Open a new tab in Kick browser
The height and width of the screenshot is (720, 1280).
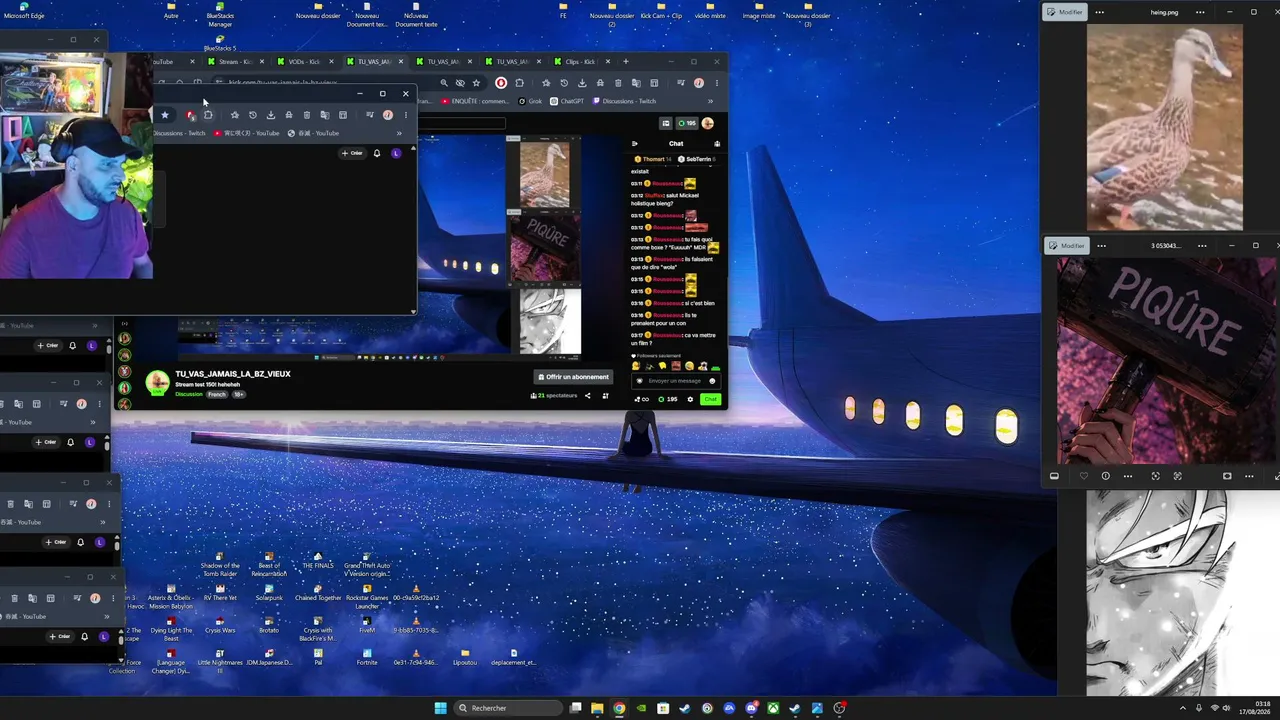626,62
